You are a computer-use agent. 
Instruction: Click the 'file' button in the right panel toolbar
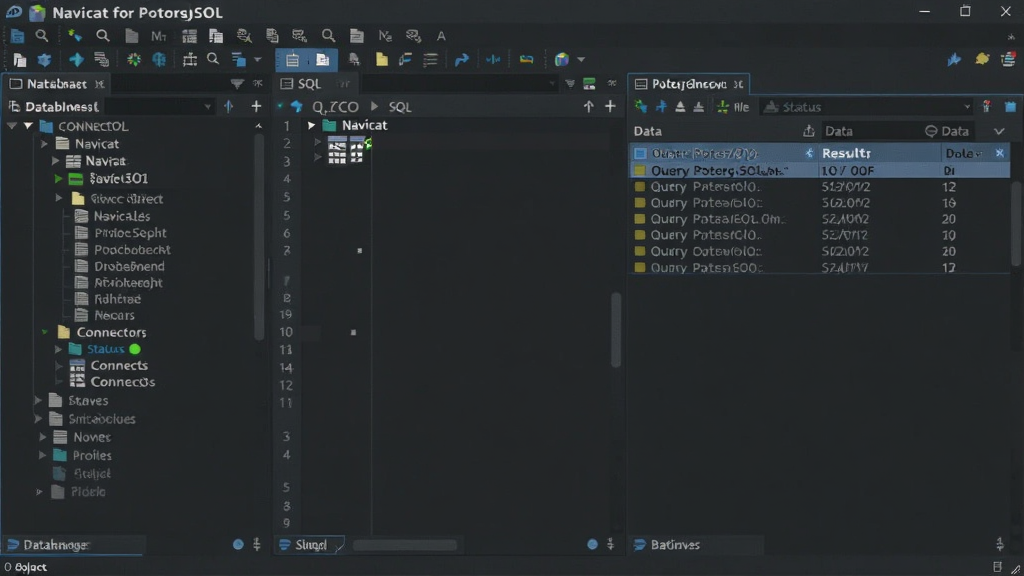(733, 107)
